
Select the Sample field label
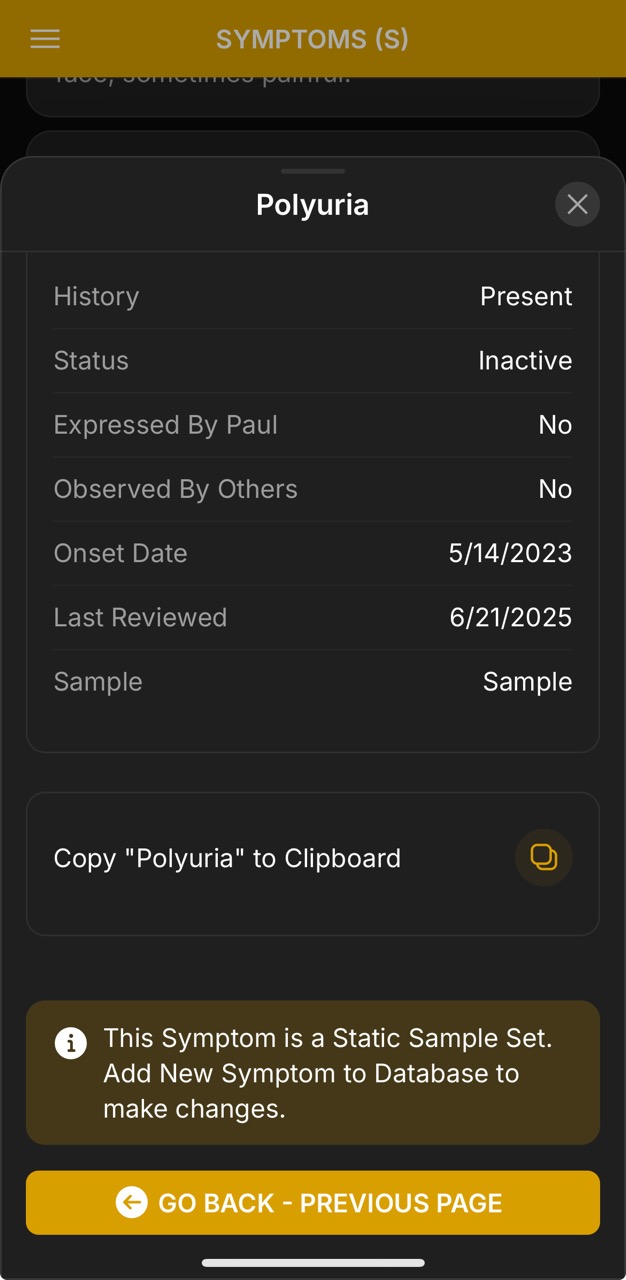pos(98,682)
